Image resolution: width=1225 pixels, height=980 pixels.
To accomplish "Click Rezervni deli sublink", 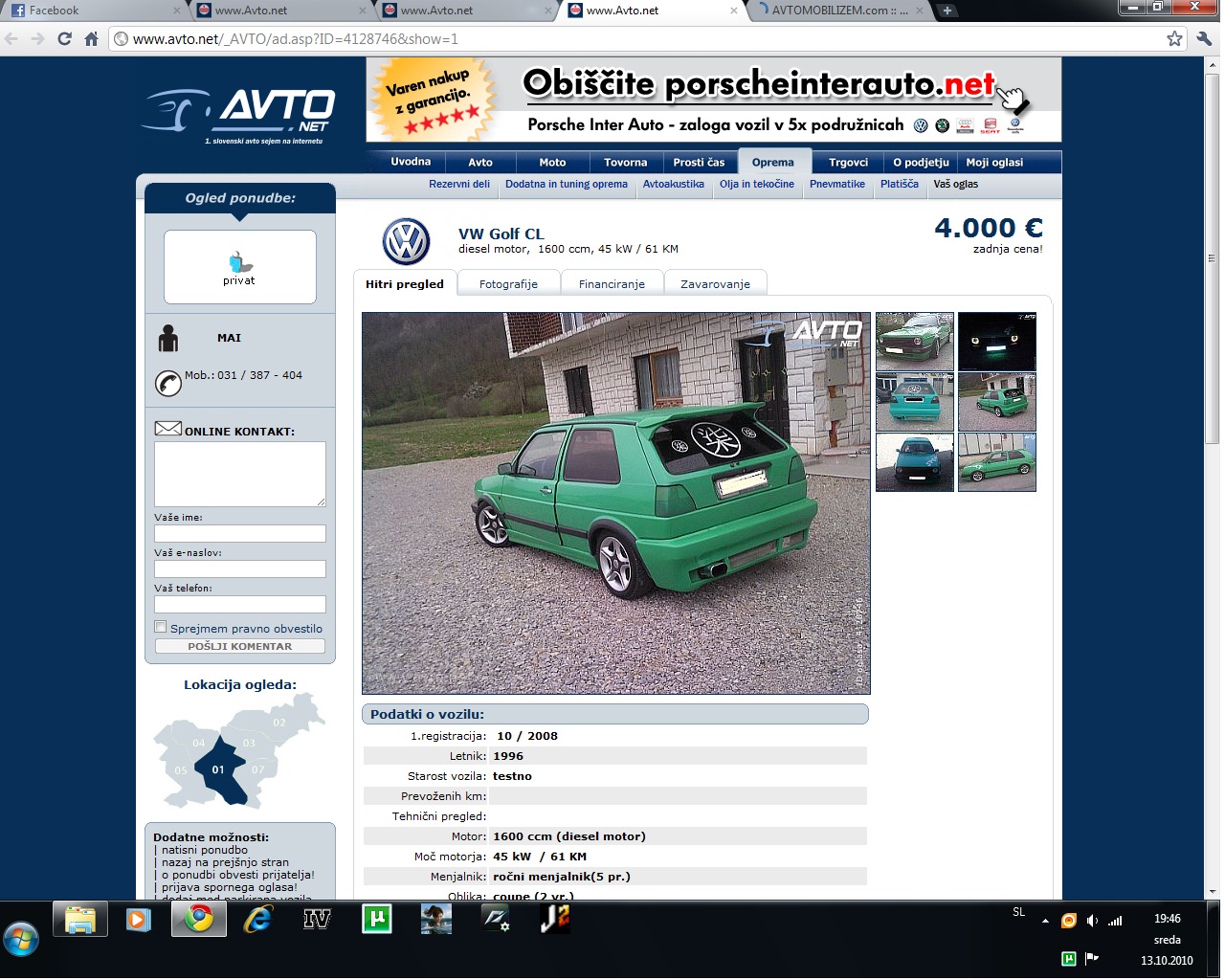I will [459, 184].
